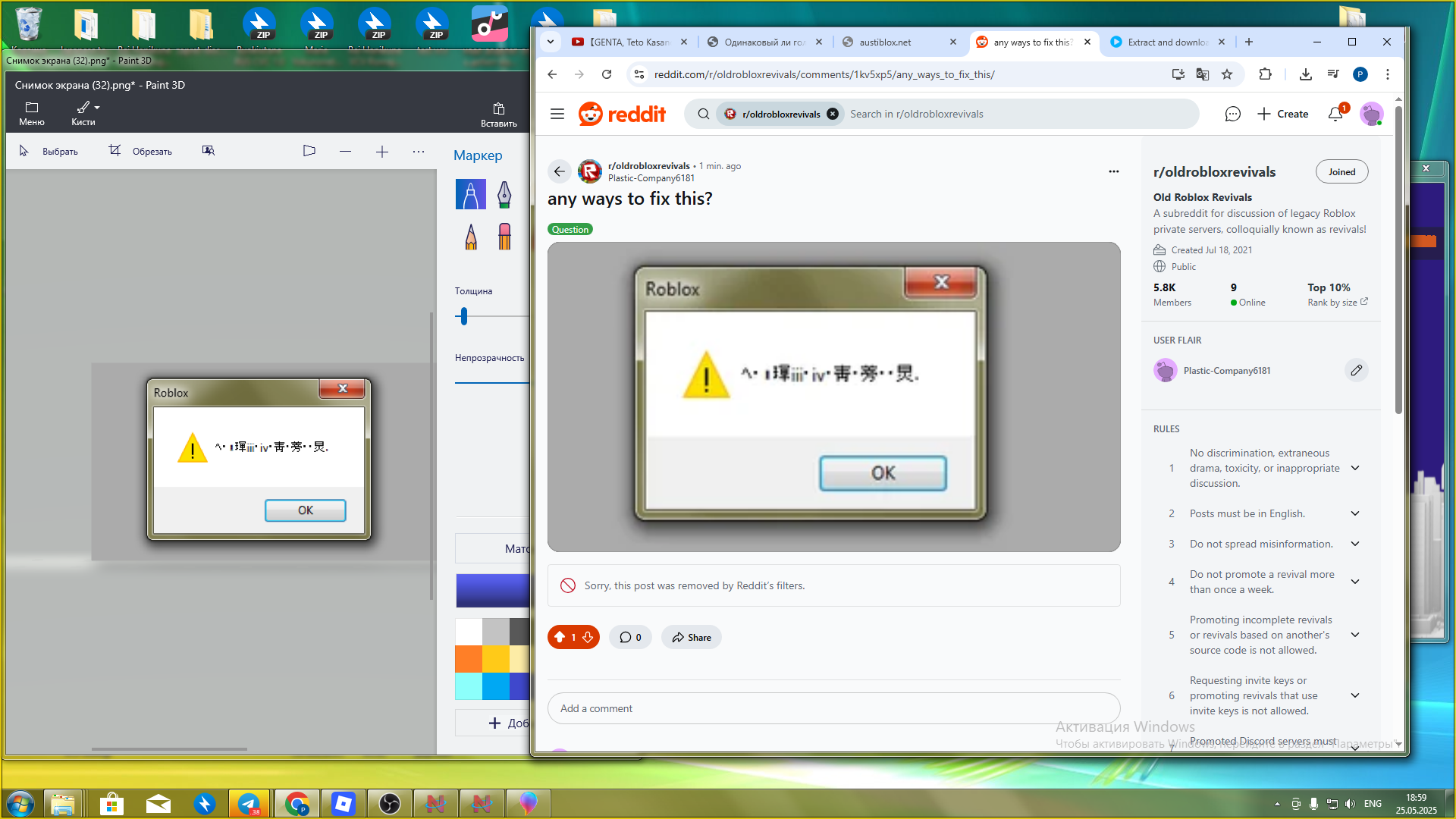Viewport: 1456px width, 819px height.
Task: Open Reddit chat icon
Action: (x=1232, y=114)
